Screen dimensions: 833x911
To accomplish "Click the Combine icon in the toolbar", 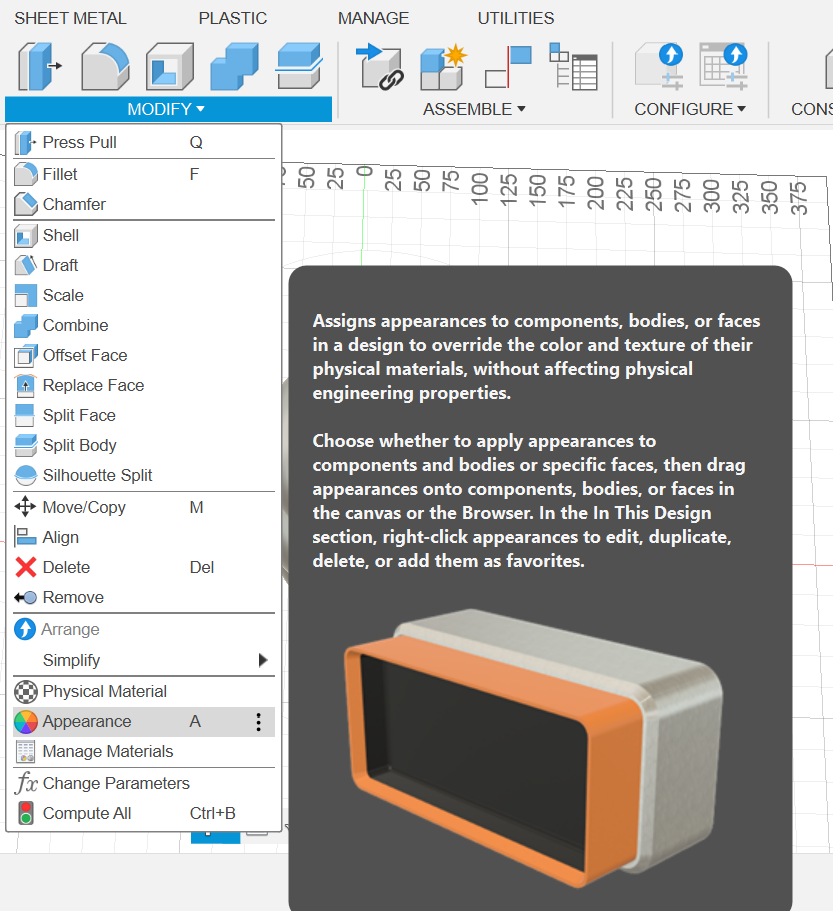I will (235, 67).
